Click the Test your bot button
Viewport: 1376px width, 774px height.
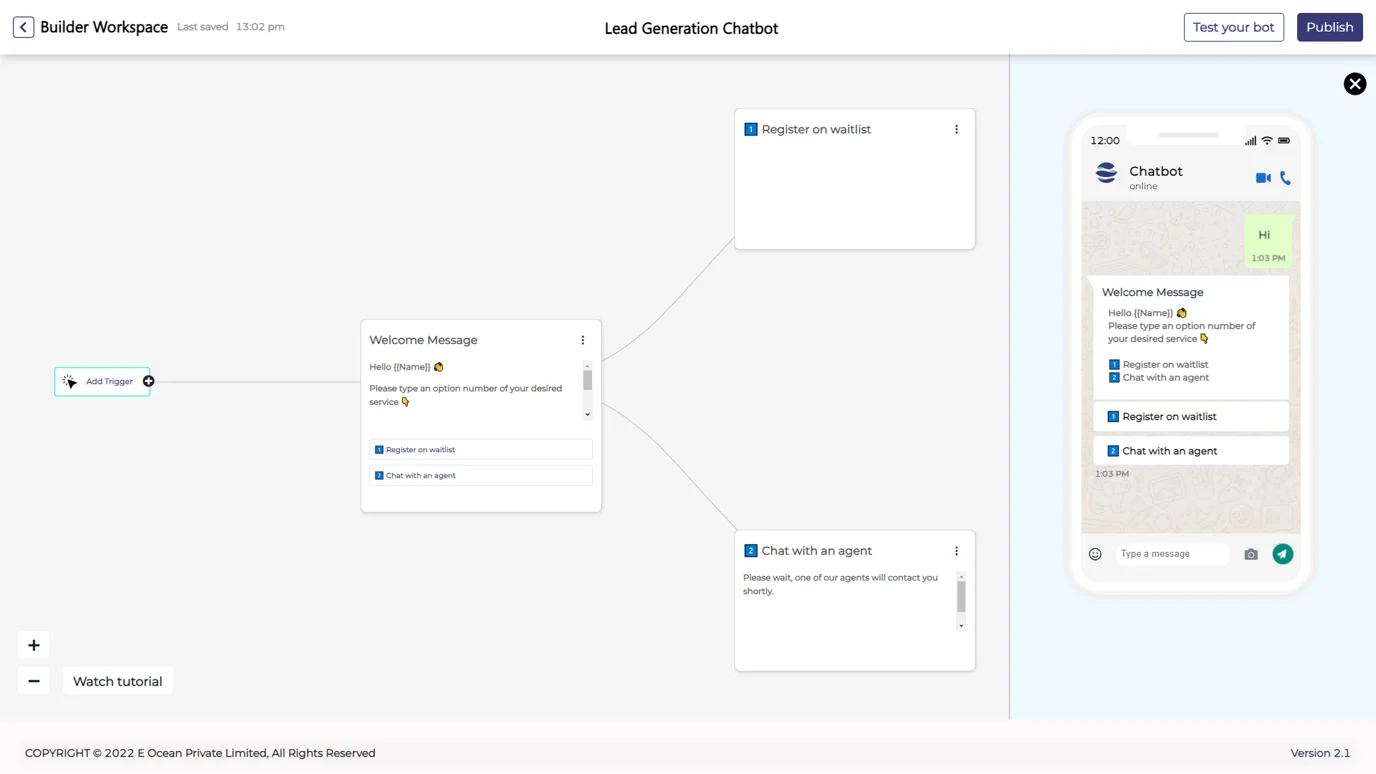click(1233, 27)
